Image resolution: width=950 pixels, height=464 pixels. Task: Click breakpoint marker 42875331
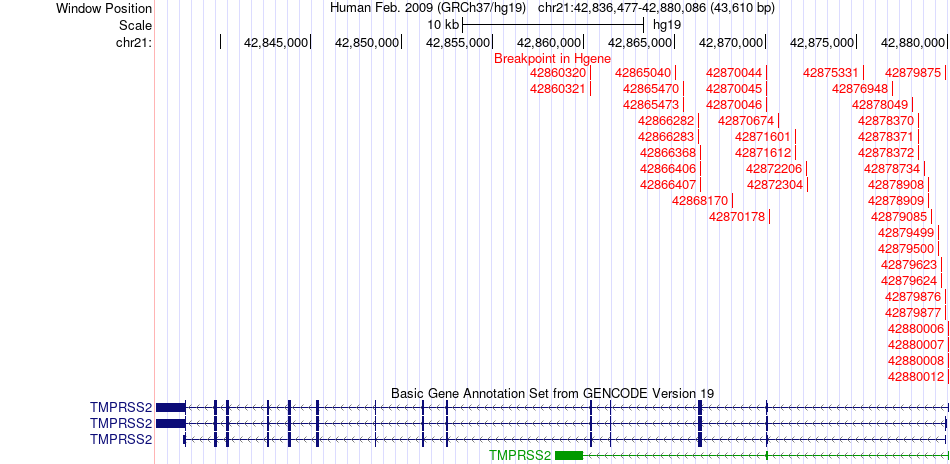tap(831, 73)
